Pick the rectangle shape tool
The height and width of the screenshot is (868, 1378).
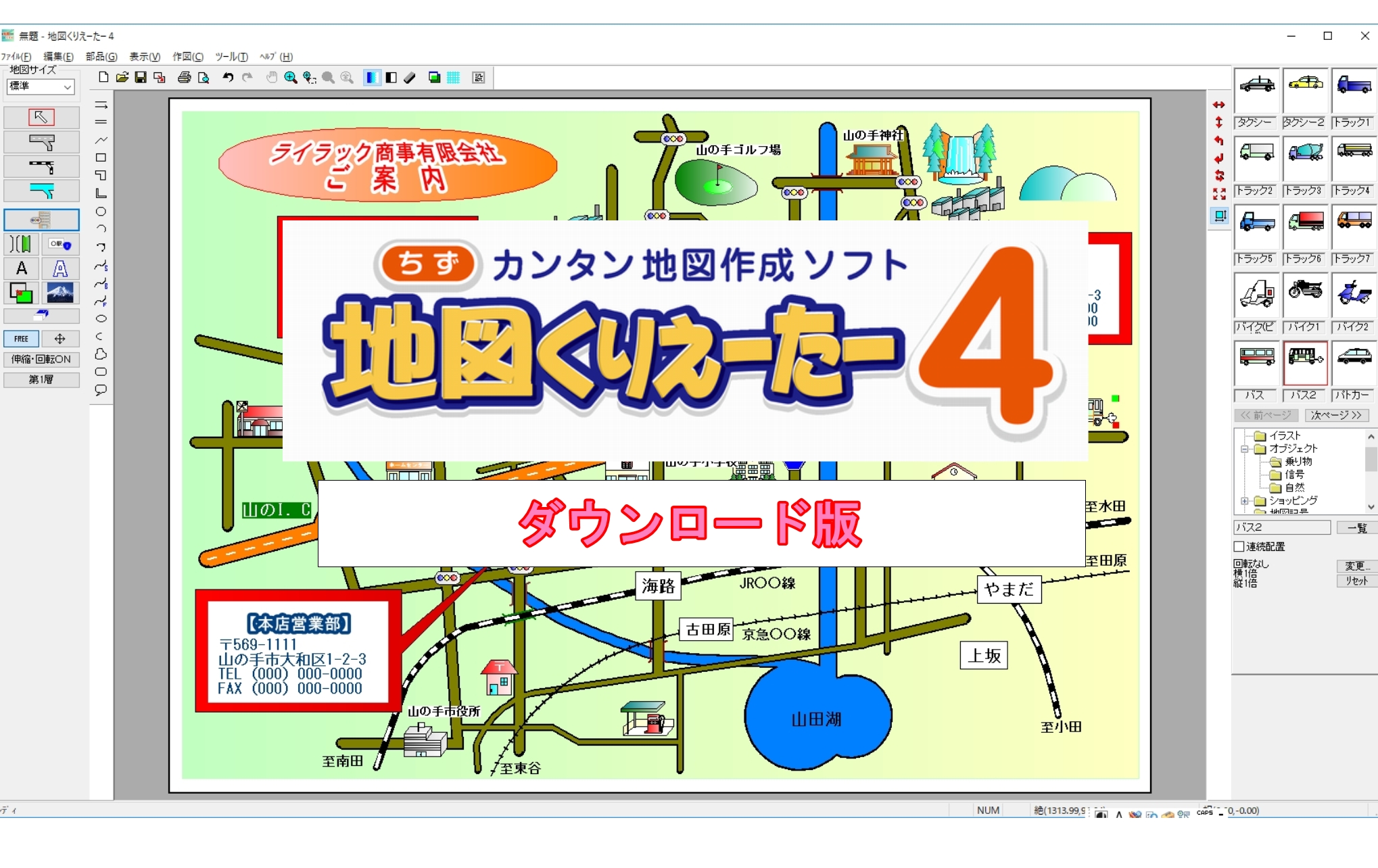[101, 158]
